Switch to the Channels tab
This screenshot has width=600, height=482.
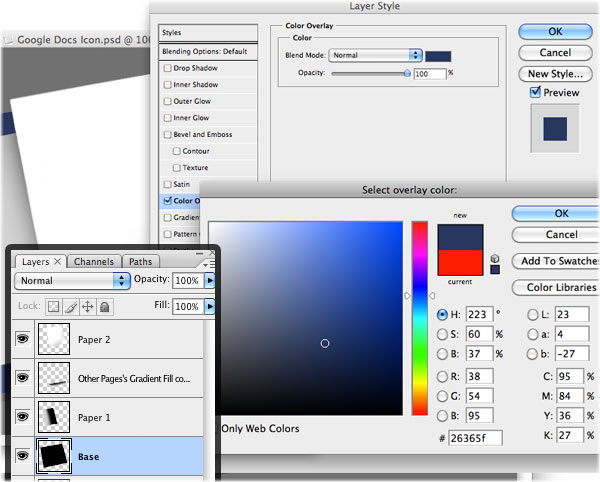point(94,261)
